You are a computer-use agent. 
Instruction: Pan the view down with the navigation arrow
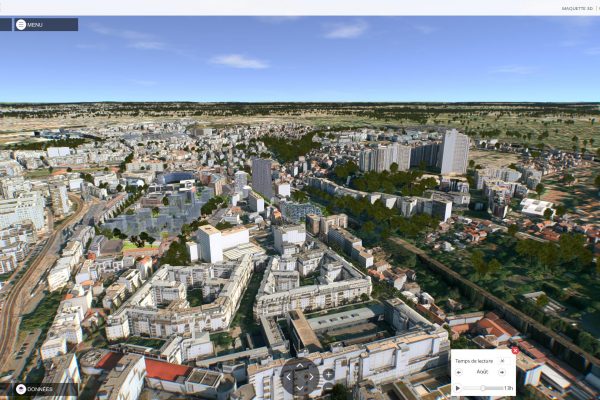pyautogui.click(x=300, y=389)
